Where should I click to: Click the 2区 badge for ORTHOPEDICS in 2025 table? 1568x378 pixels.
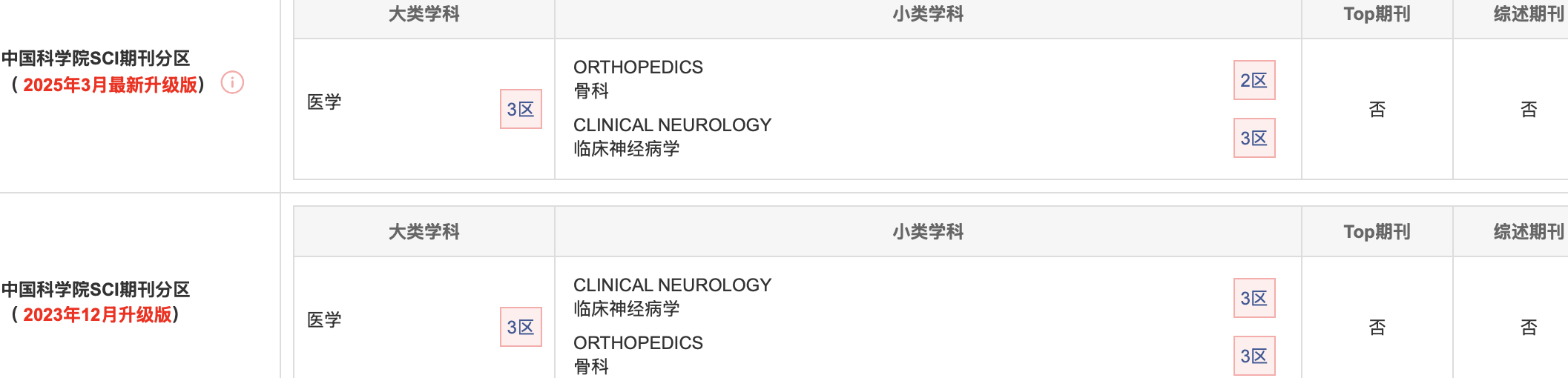1254,80
